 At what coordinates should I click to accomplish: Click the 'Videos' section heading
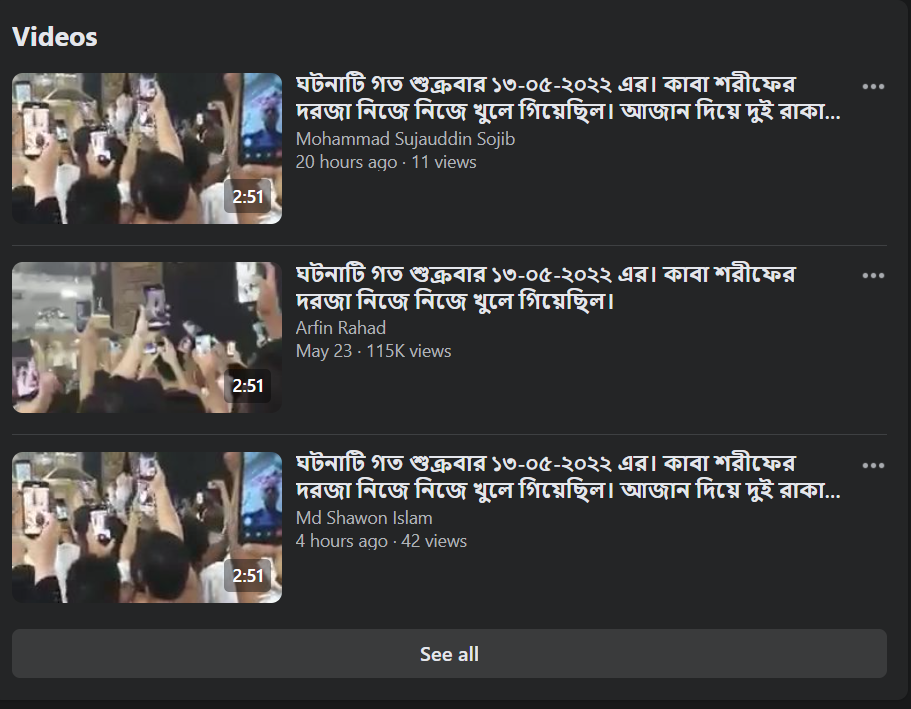55,37
